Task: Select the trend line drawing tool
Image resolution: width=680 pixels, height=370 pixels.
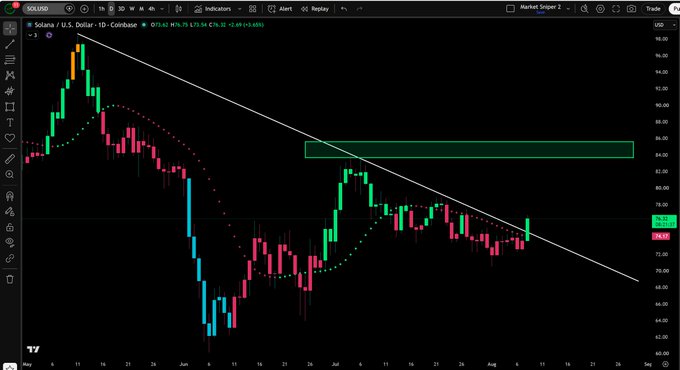Action: (10, 44)
